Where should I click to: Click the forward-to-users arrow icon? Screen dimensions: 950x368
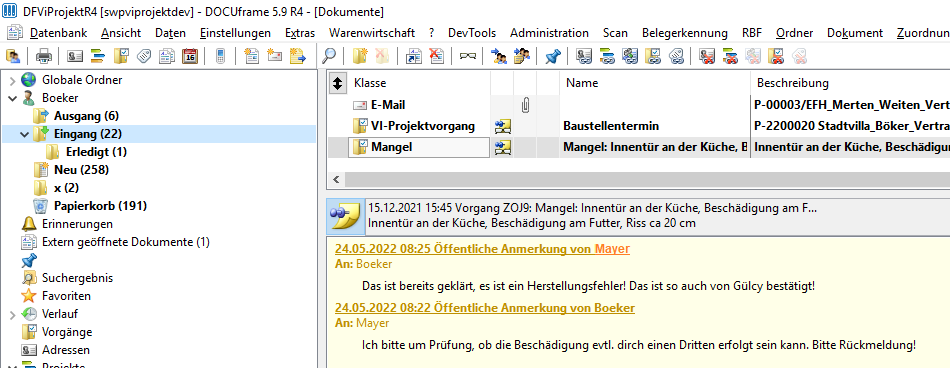tap(499, 57)
